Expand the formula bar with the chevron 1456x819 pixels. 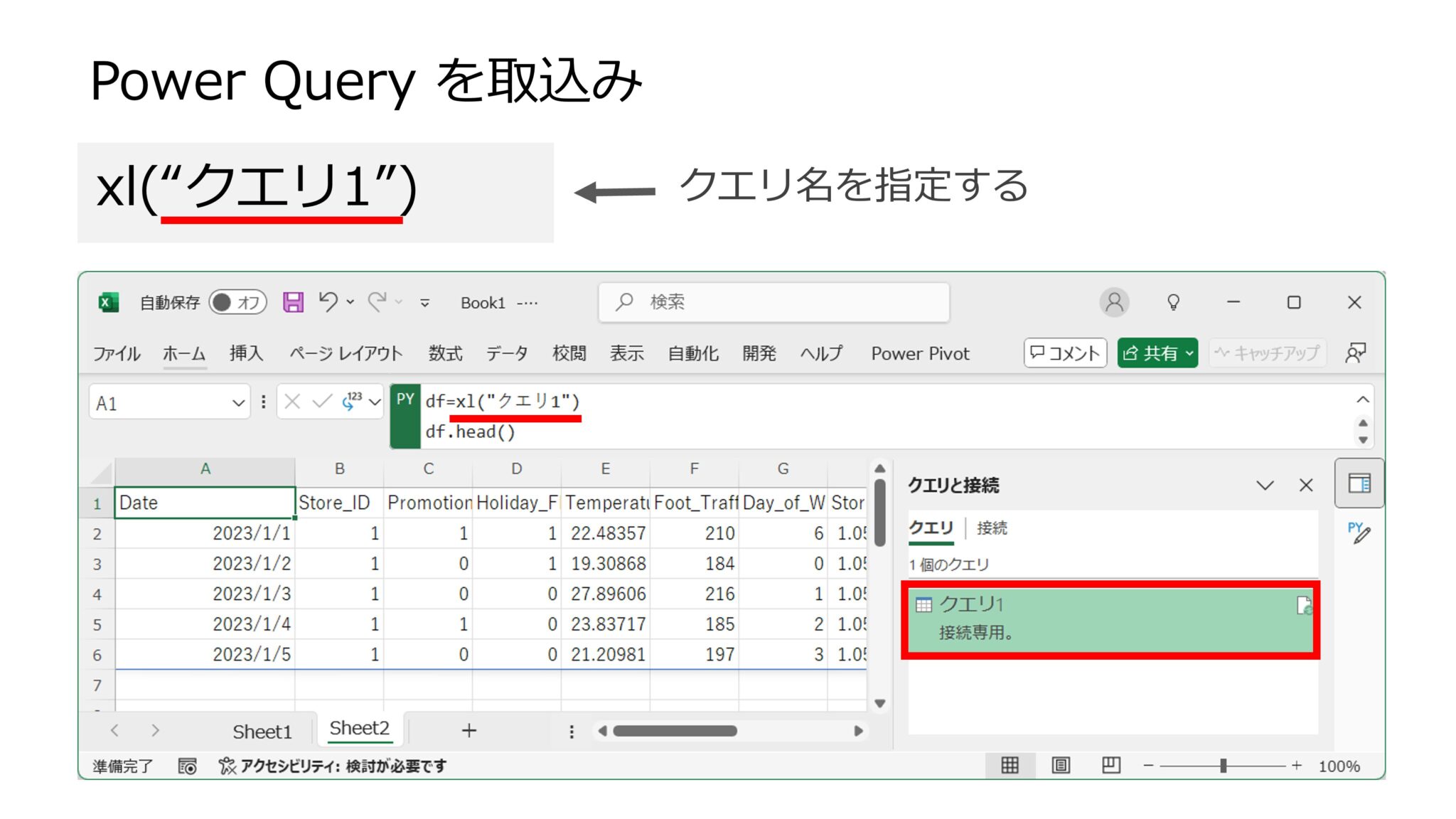(1362, 400)
